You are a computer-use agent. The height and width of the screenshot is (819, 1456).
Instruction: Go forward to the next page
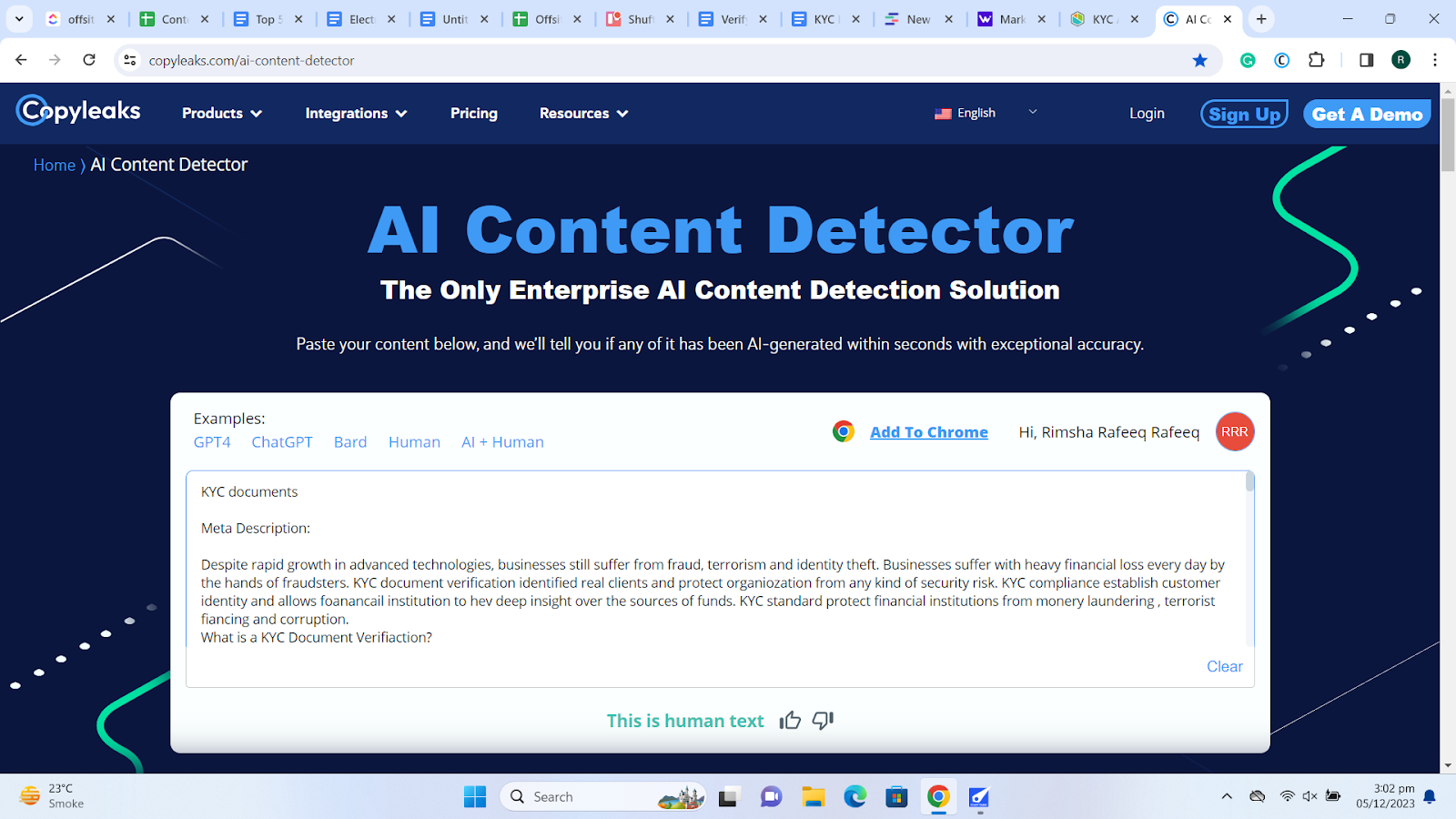[x=55, y=60]
